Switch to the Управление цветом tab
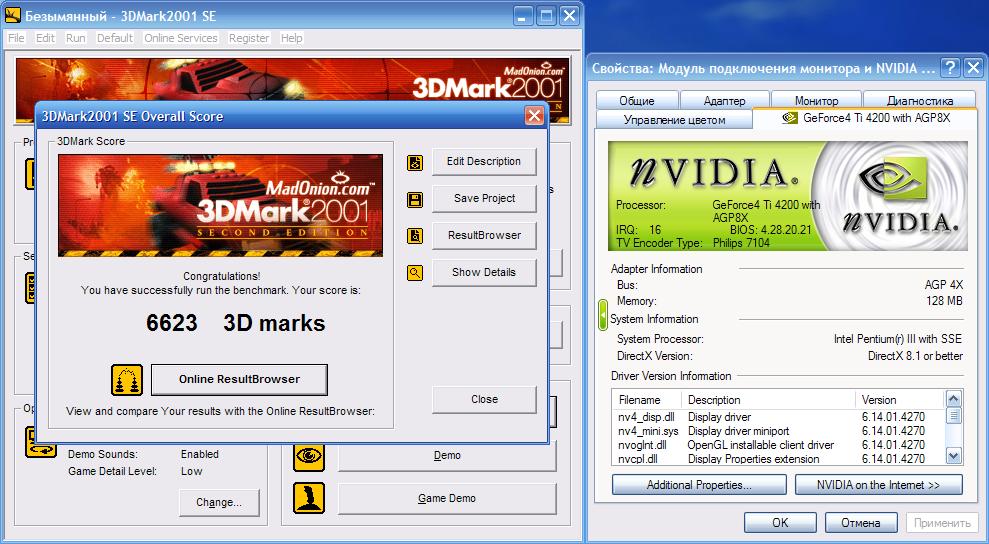This screenshot has width=989, height=544. 674,119
